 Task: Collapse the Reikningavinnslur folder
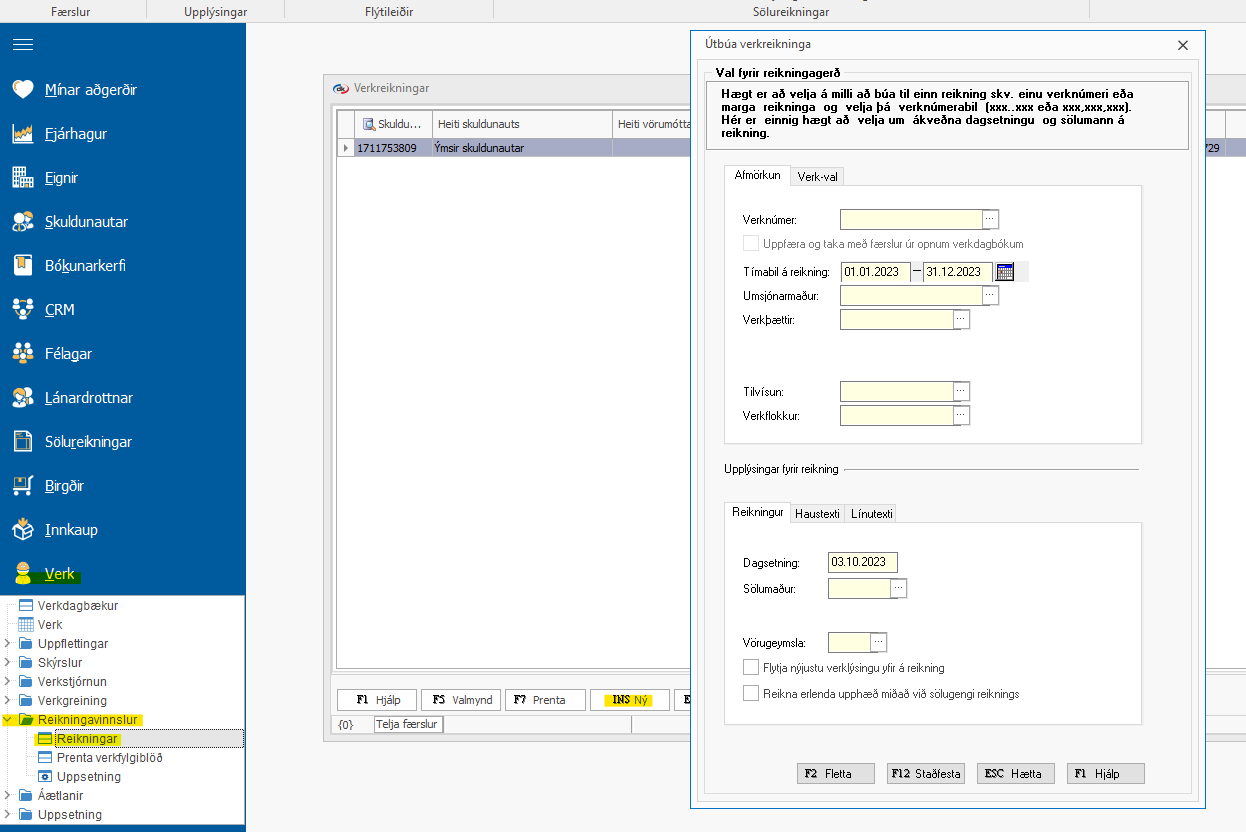(9, 720)
